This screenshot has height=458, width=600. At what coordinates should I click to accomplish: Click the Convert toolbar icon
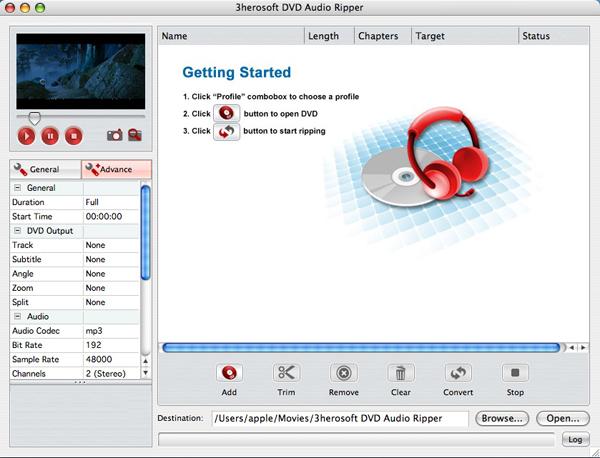(458, 373)
